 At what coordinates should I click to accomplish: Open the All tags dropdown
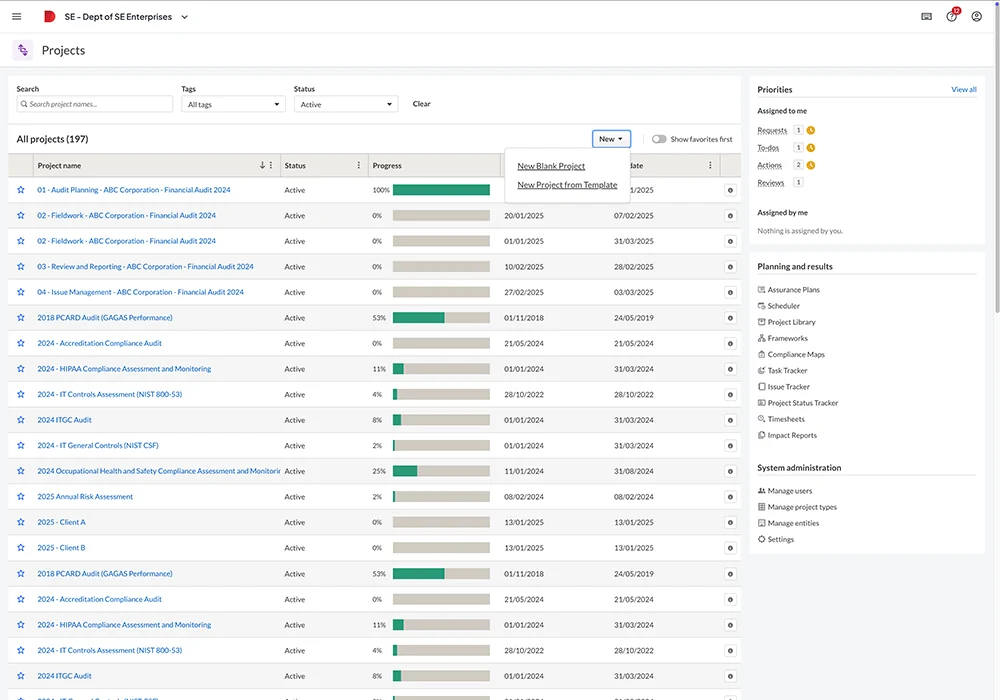pyautogui.click(x=232, y=103)
